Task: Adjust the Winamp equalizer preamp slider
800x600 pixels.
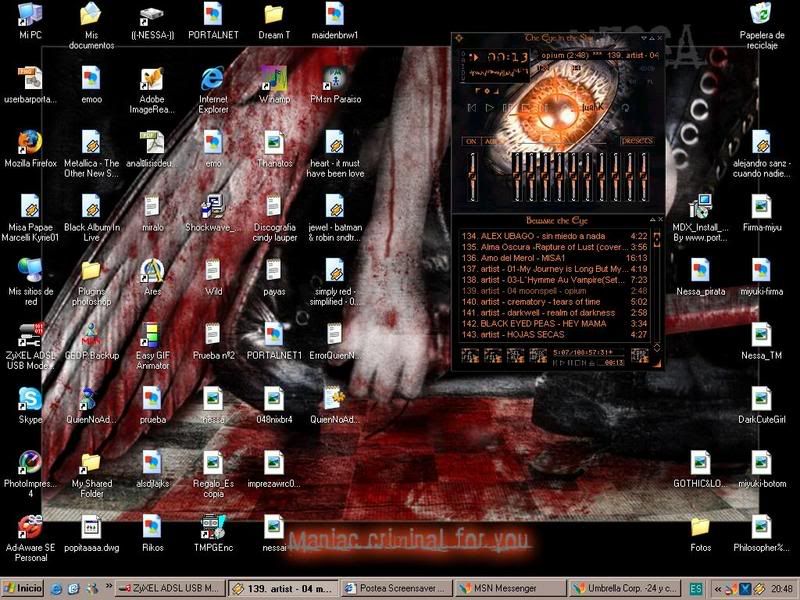Action: tap(472, 176)
